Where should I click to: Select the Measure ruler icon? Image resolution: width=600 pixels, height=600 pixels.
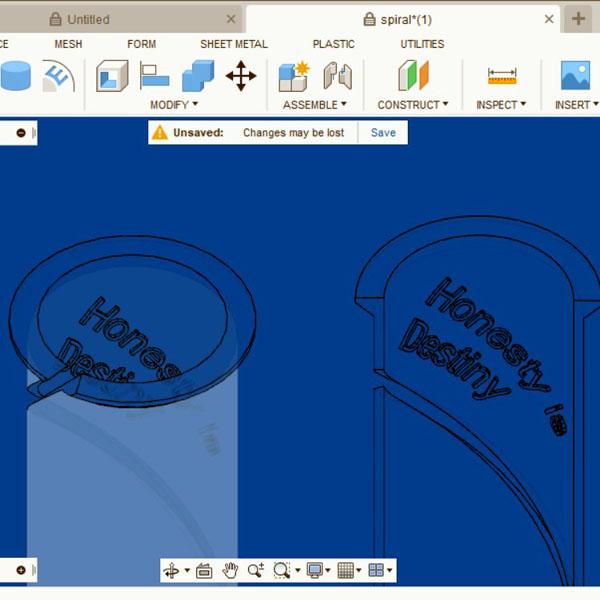(502, 76)
